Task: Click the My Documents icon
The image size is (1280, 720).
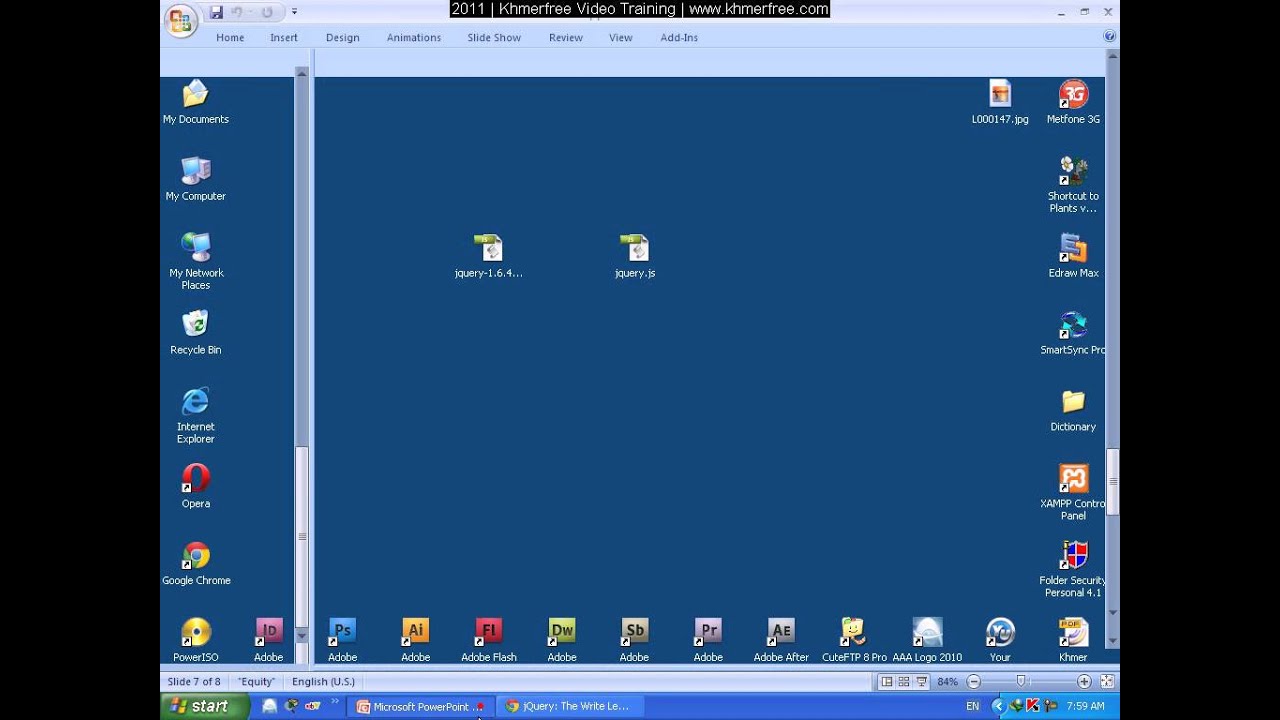Action: pyautogui.click(x=196, y=94)
